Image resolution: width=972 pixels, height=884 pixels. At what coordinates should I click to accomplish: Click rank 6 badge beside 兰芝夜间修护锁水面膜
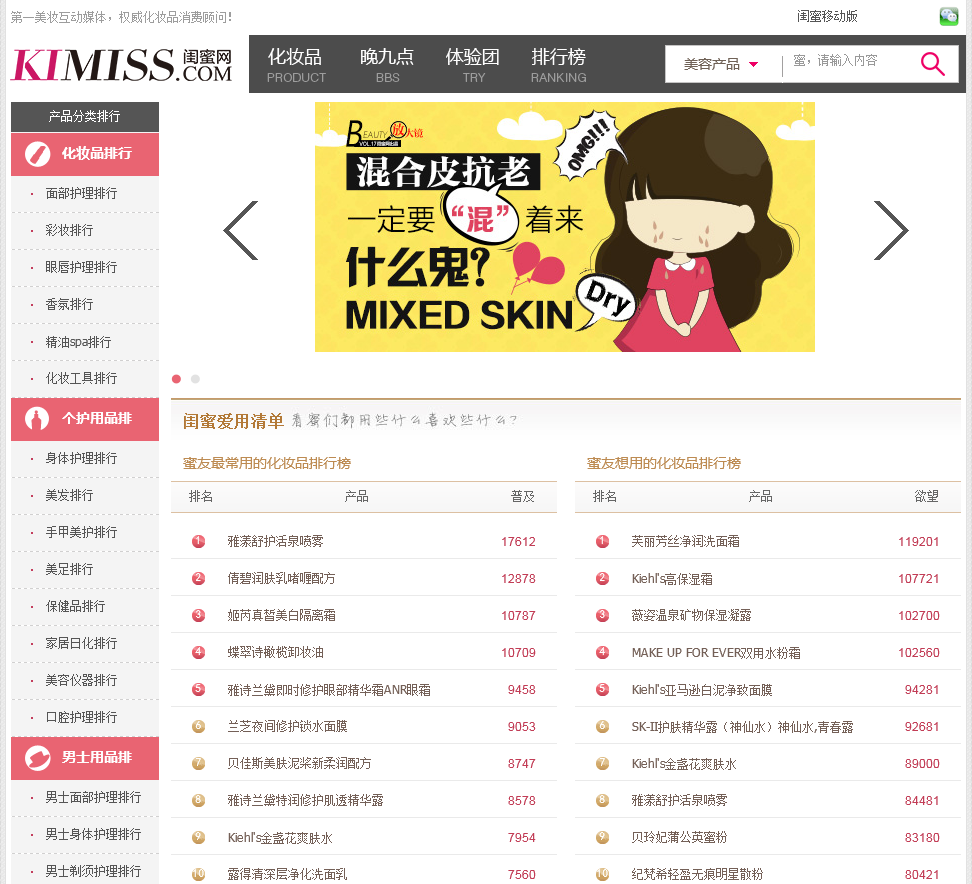[x=198, y=726]
